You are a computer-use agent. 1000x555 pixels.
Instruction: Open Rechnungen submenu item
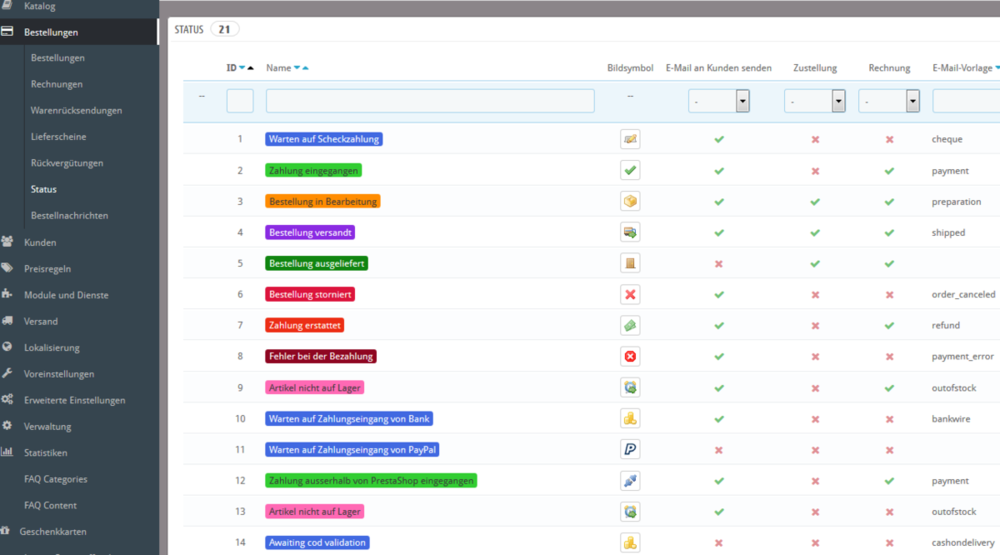(57, 84)
